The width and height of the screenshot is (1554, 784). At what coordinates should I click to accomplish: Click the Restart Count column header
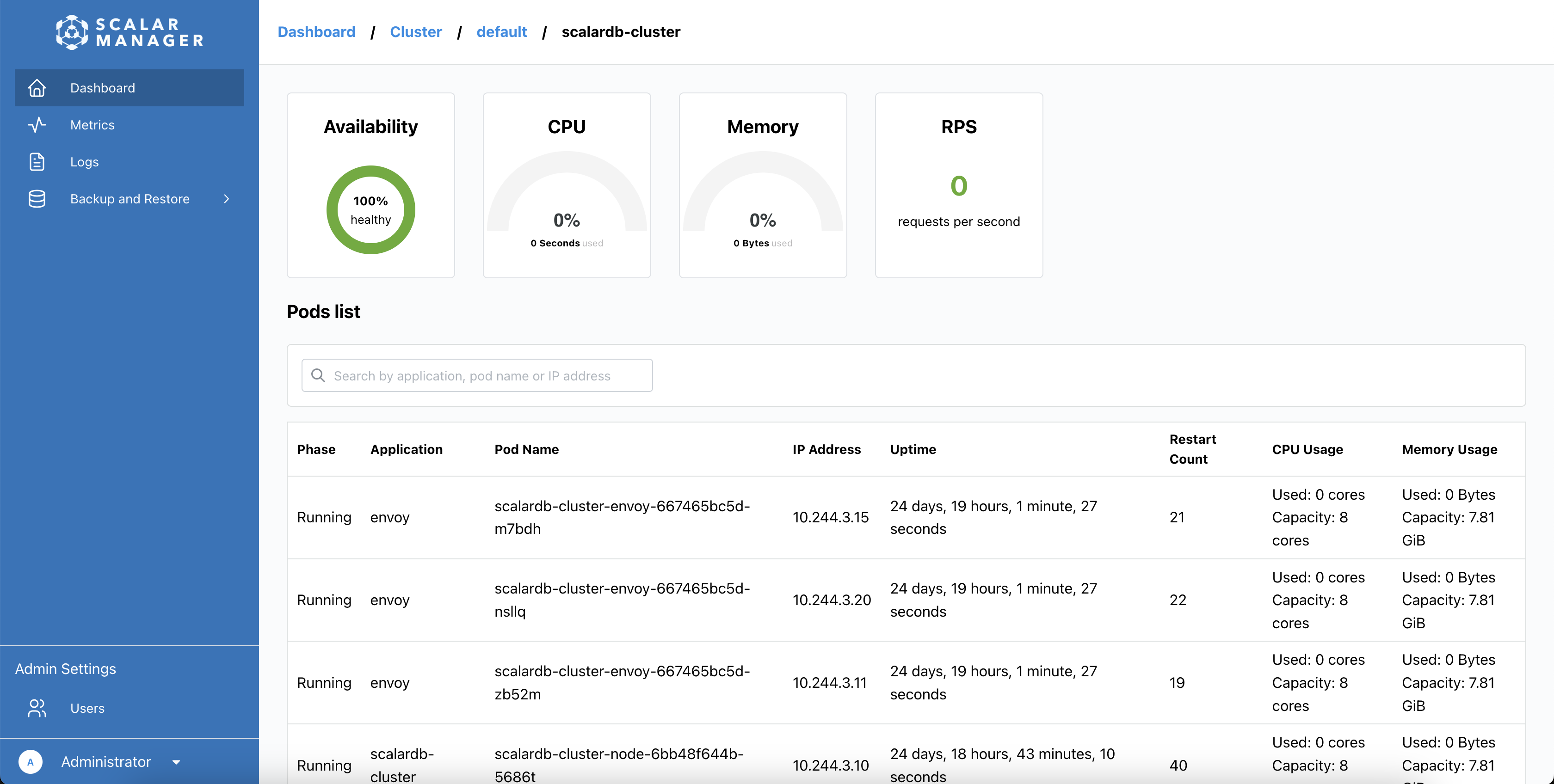tap(1192, 449)
